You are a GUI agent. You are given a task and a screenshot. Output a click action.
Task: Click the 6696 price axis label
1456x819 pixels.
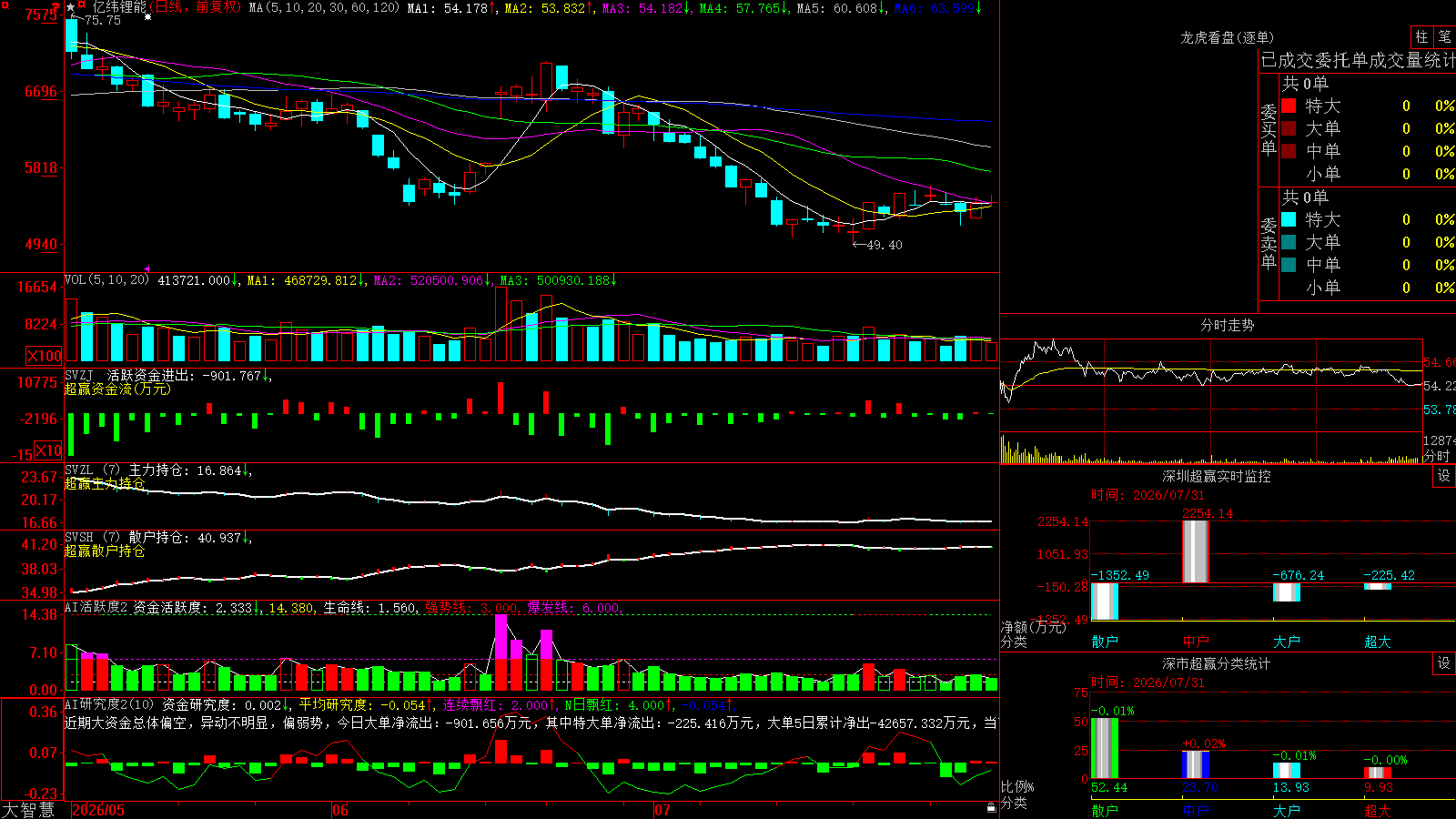41,91
